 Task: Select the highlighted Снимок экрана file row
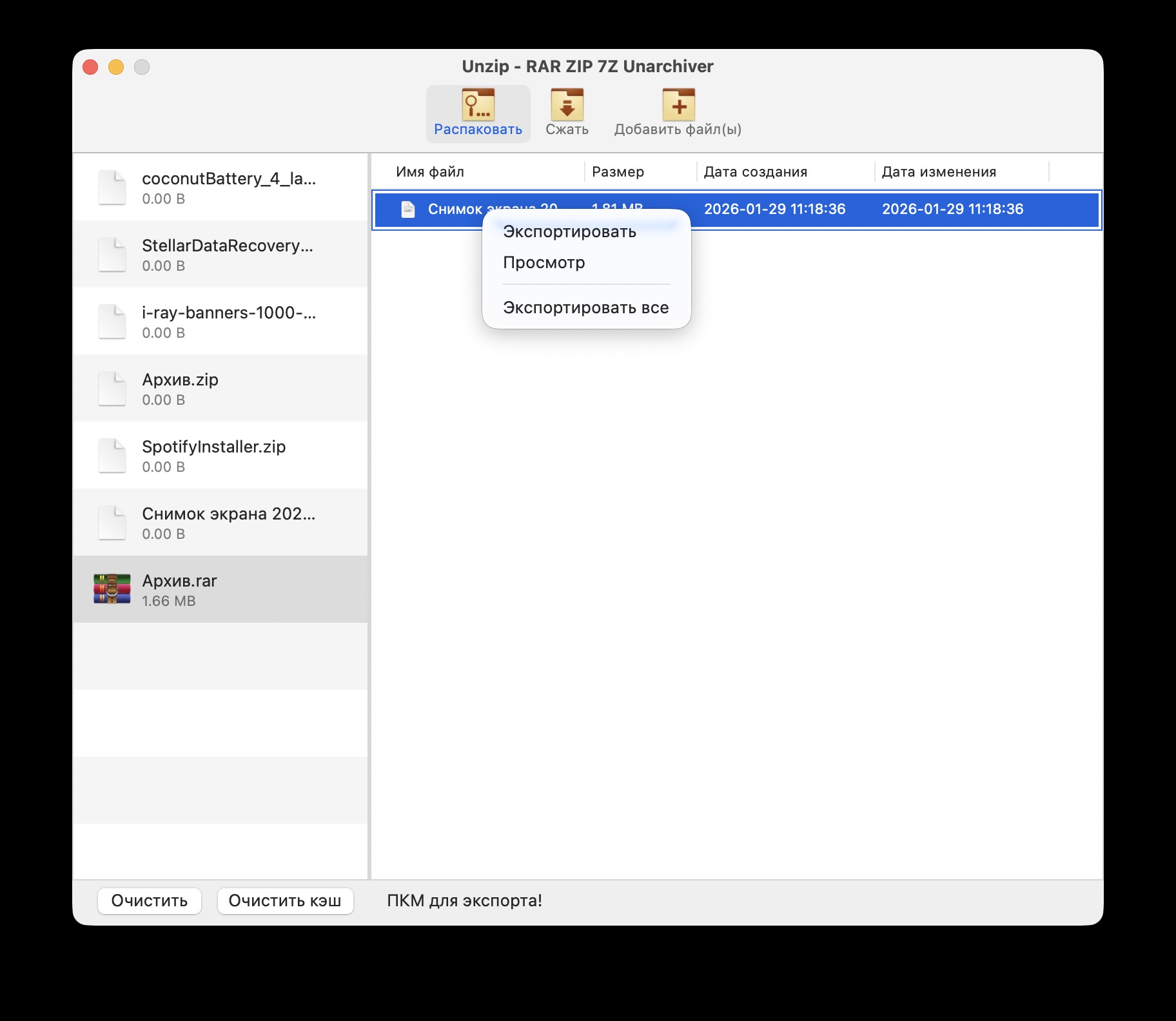pyautogui.click(x=903, y=209)
